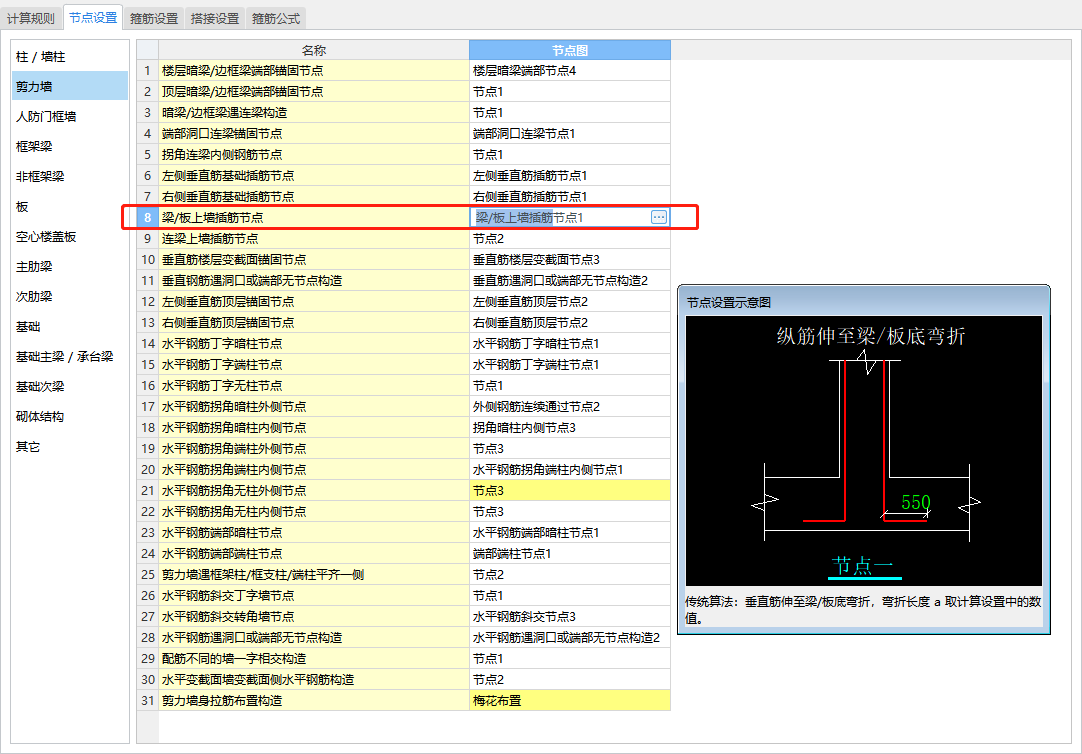Select 次肋梁 in the sidebar
The width and height of the screenshot is (1082, 754).
[x=70, y=297]
